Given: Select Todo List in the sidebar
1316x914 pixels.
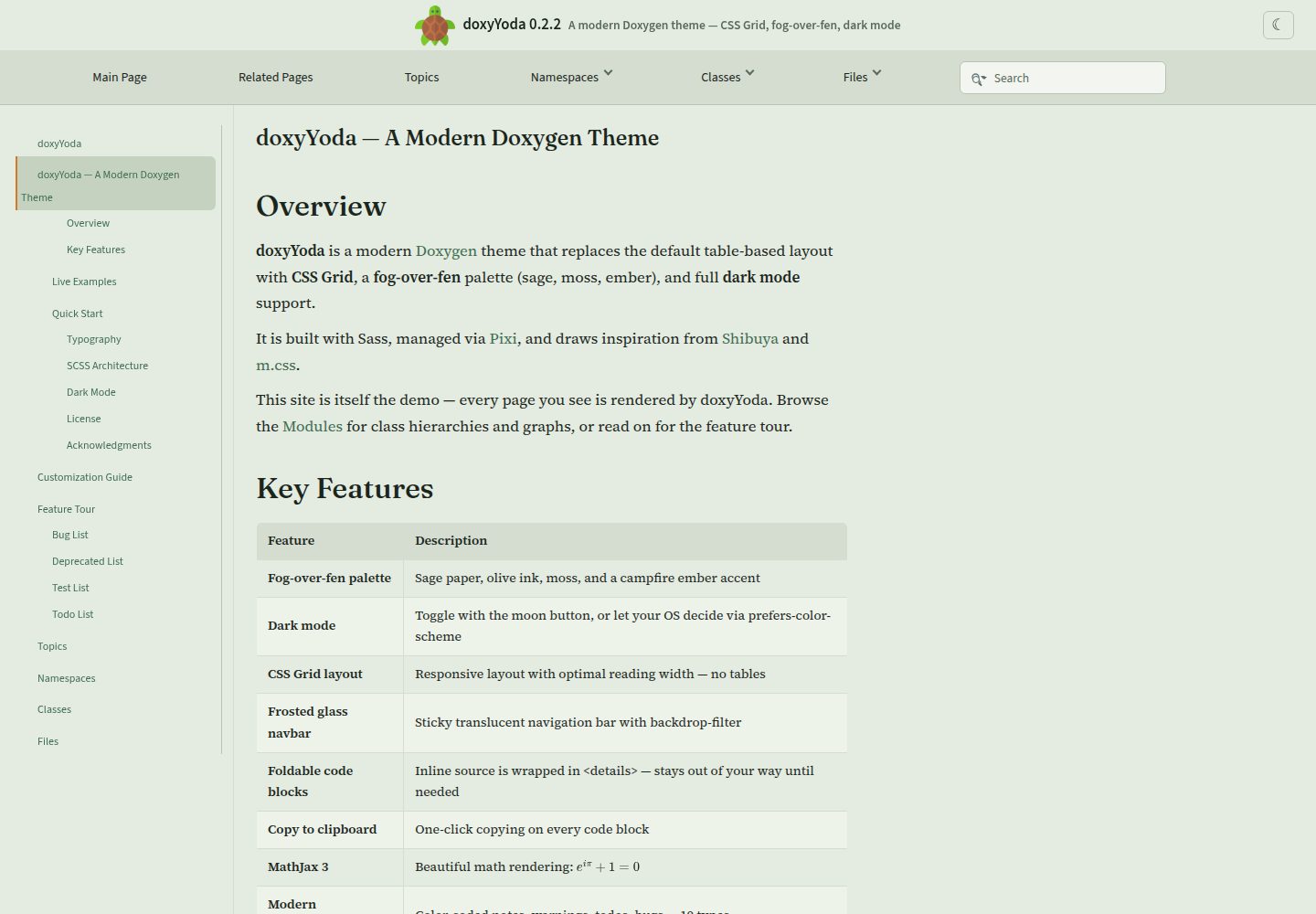Looking at the screenshot, I should click(x=73, y=614).
